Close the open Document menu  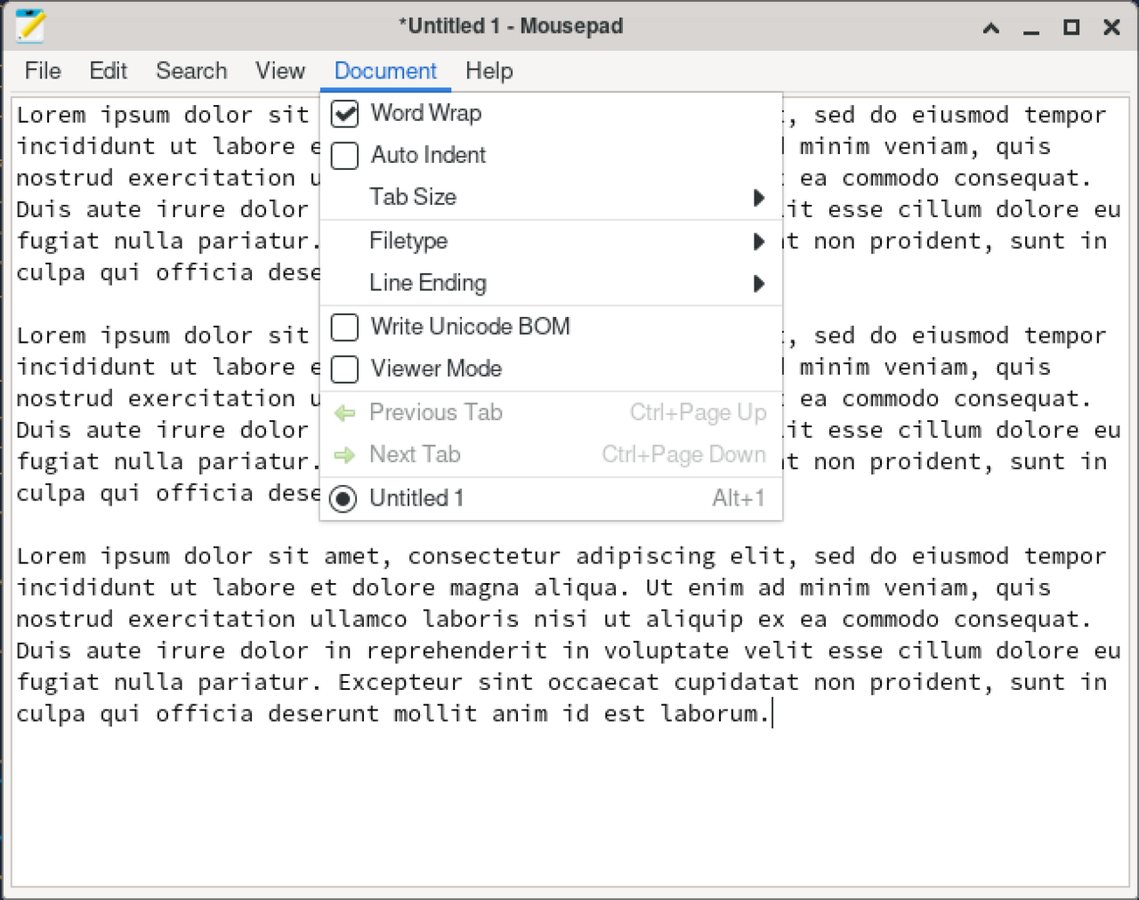pos(386,70)
